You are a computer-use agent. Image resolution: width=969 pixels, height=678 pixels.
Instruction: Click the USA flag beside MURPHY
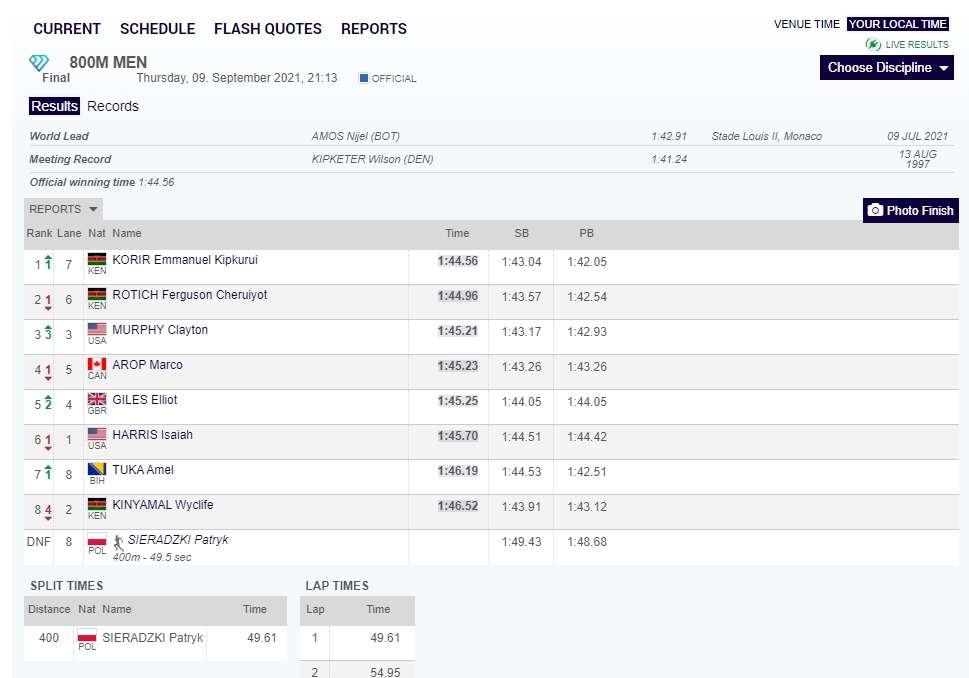pyautogui.click(x=97, y=330)
